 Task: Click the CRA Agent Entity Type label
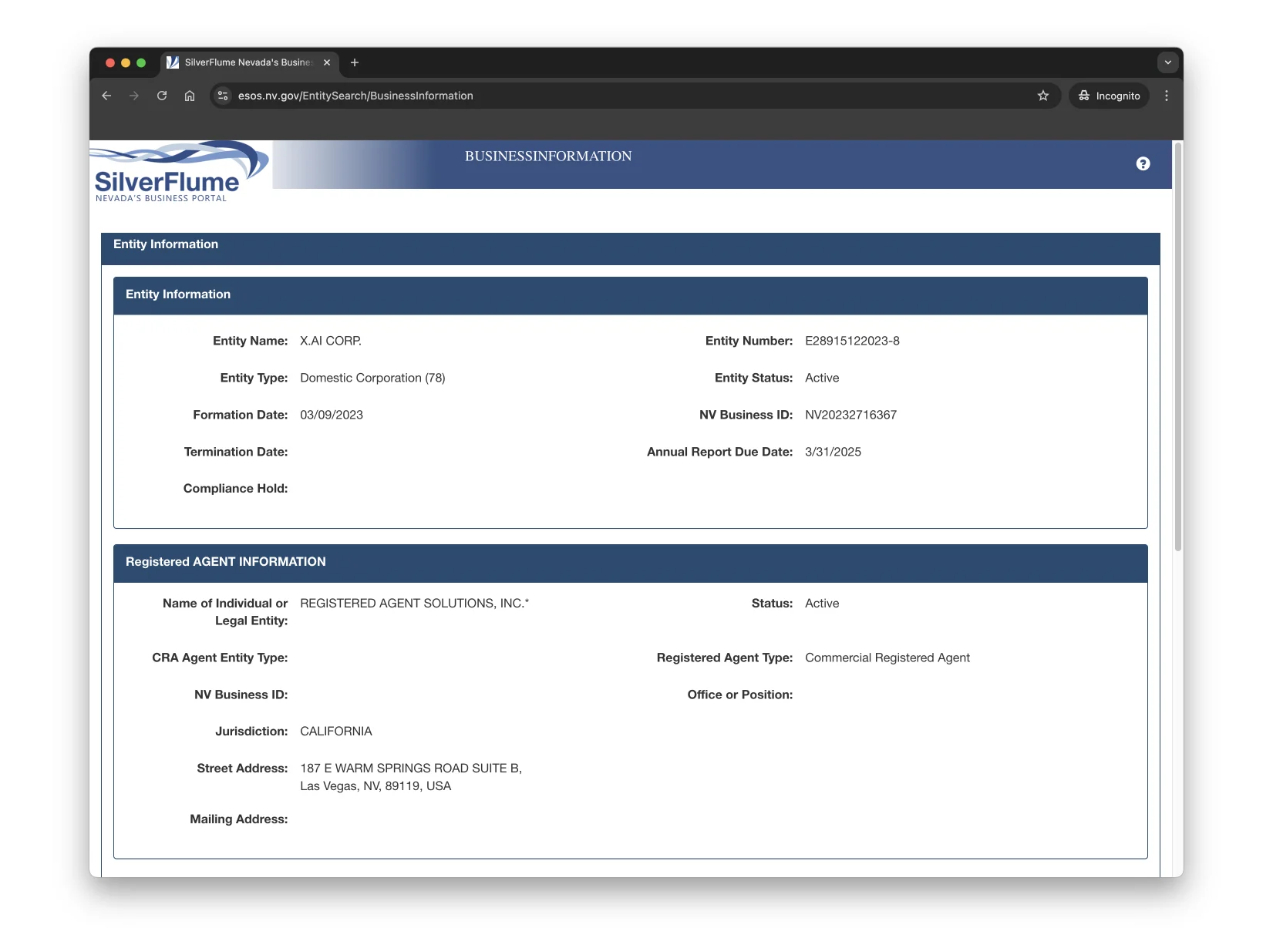220,658
